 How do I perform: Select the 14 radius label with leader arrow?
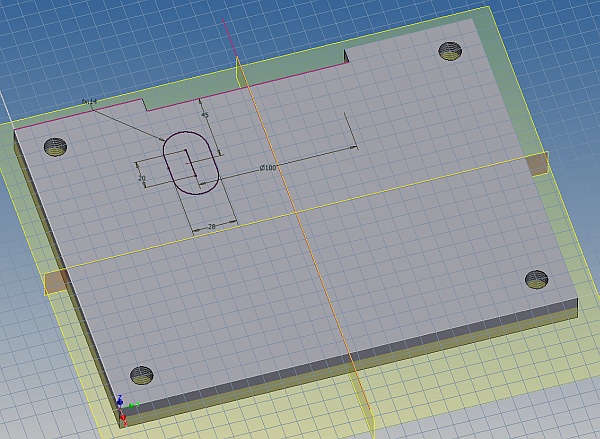(x=90, y=101)
